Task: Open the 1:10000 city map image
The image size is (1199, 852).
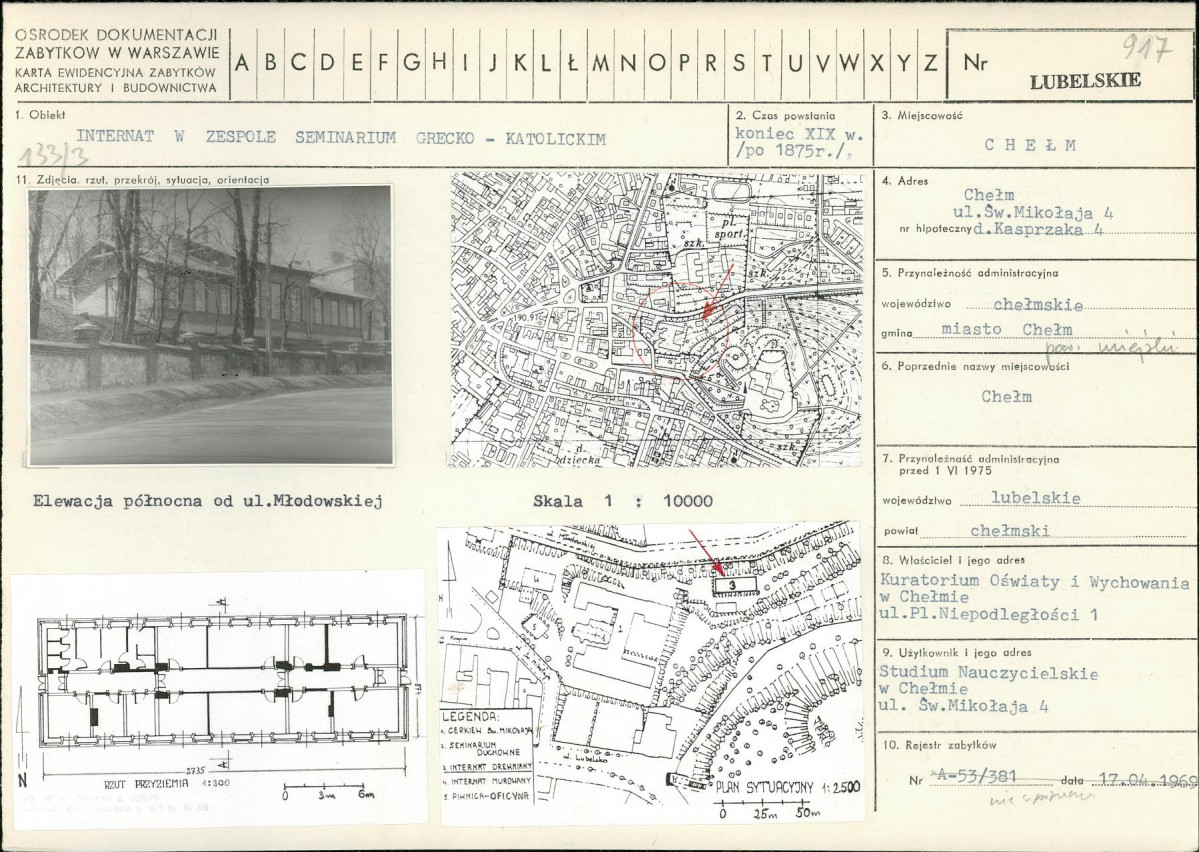Action: 655,320
